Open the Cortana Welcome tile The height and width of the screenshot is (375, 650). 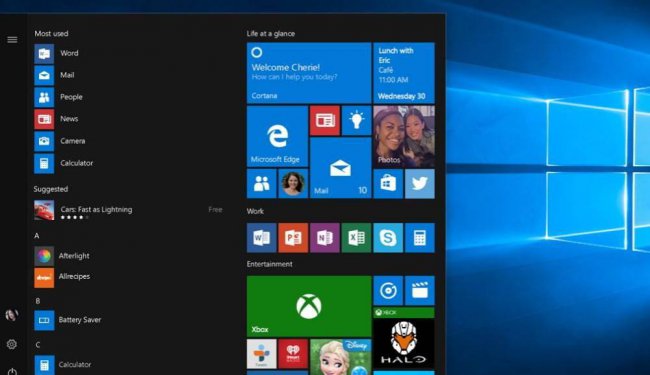click(309, 73)
